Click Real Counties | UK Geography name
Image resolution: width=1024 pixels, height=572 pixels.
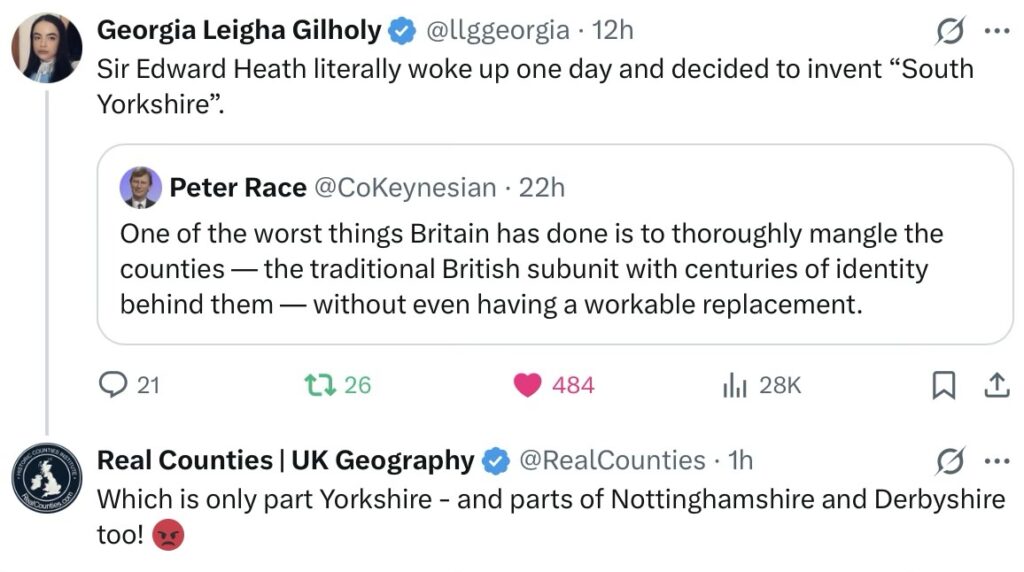tap(284, 460)
